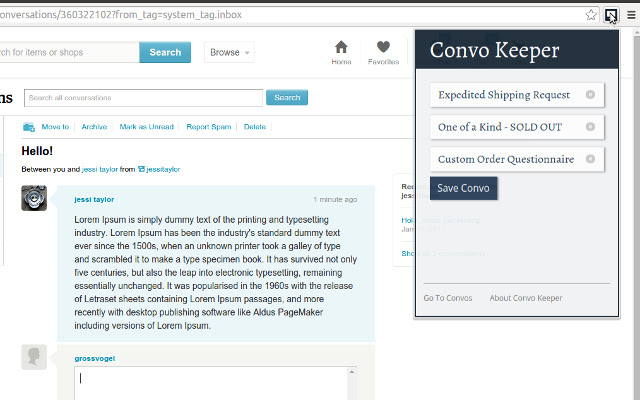
Task: Open About Convo Keeper link
Action: (x=525, y=298)
